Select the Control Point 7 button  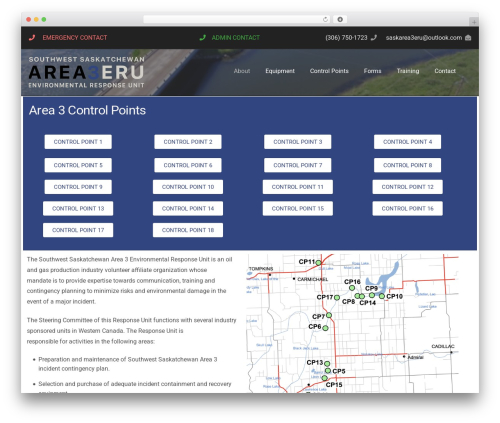click(x=298, y=165)
